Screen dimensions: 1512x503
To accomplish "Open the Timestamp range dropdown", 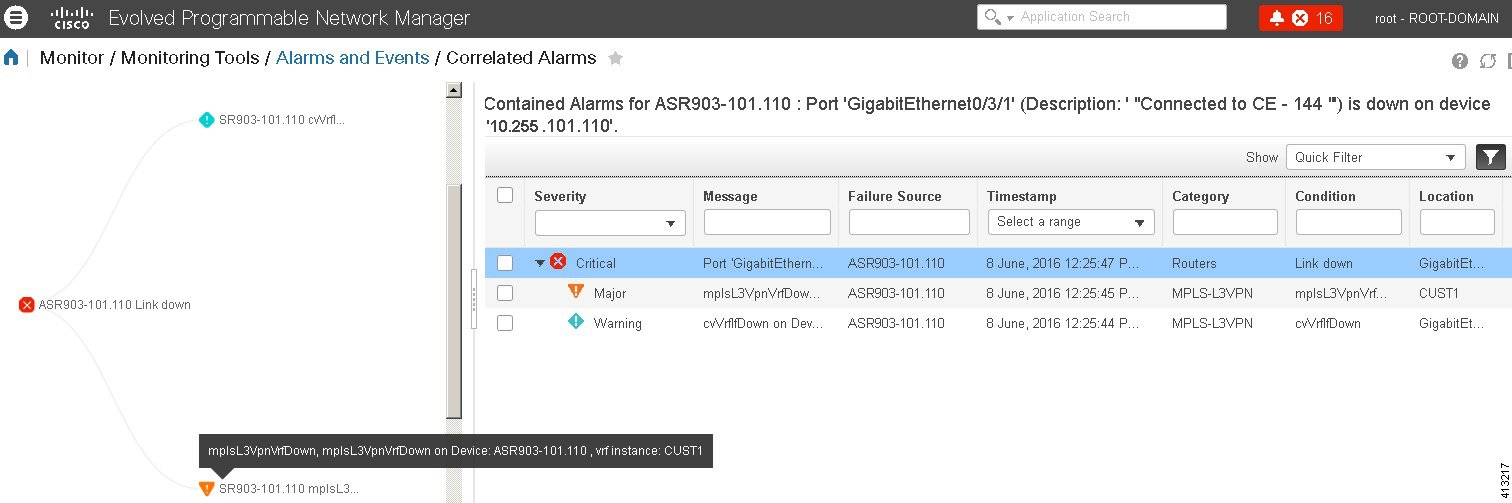I will (1070, 222).
